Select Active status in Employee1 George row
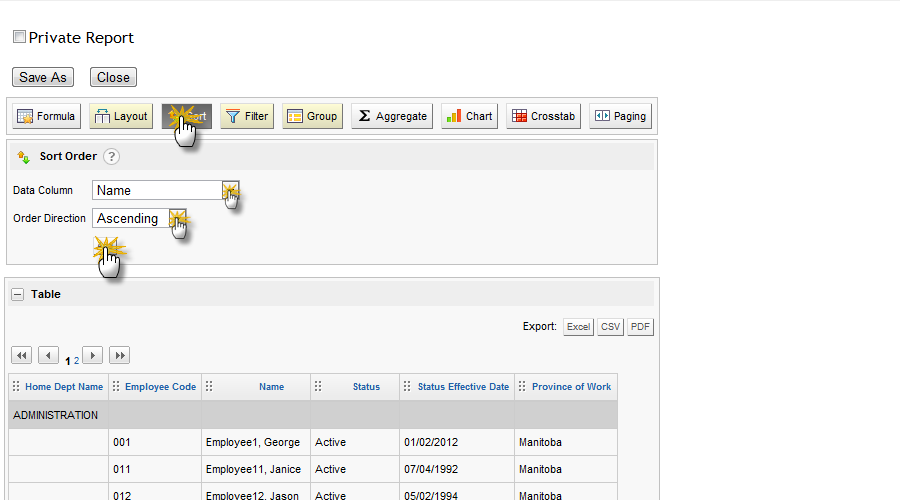Screen dimensions: 900x500 (x=355, y=442)
